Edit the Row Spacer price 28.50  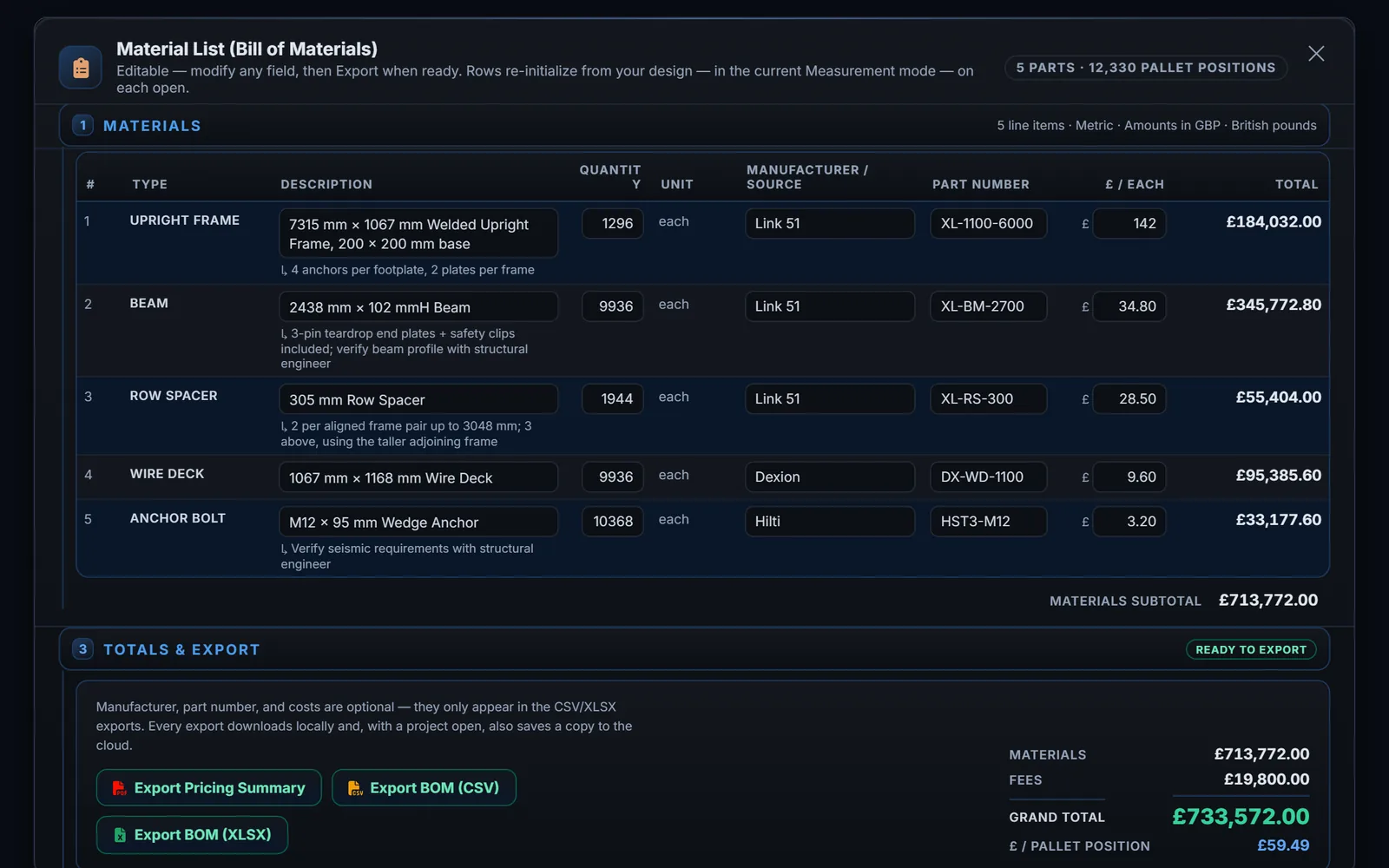(1129, 398)
